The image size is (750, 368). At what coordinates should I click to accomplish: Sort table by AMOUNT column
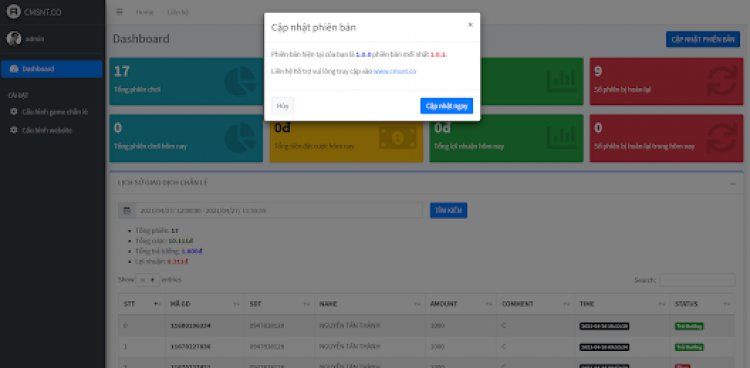461,304
